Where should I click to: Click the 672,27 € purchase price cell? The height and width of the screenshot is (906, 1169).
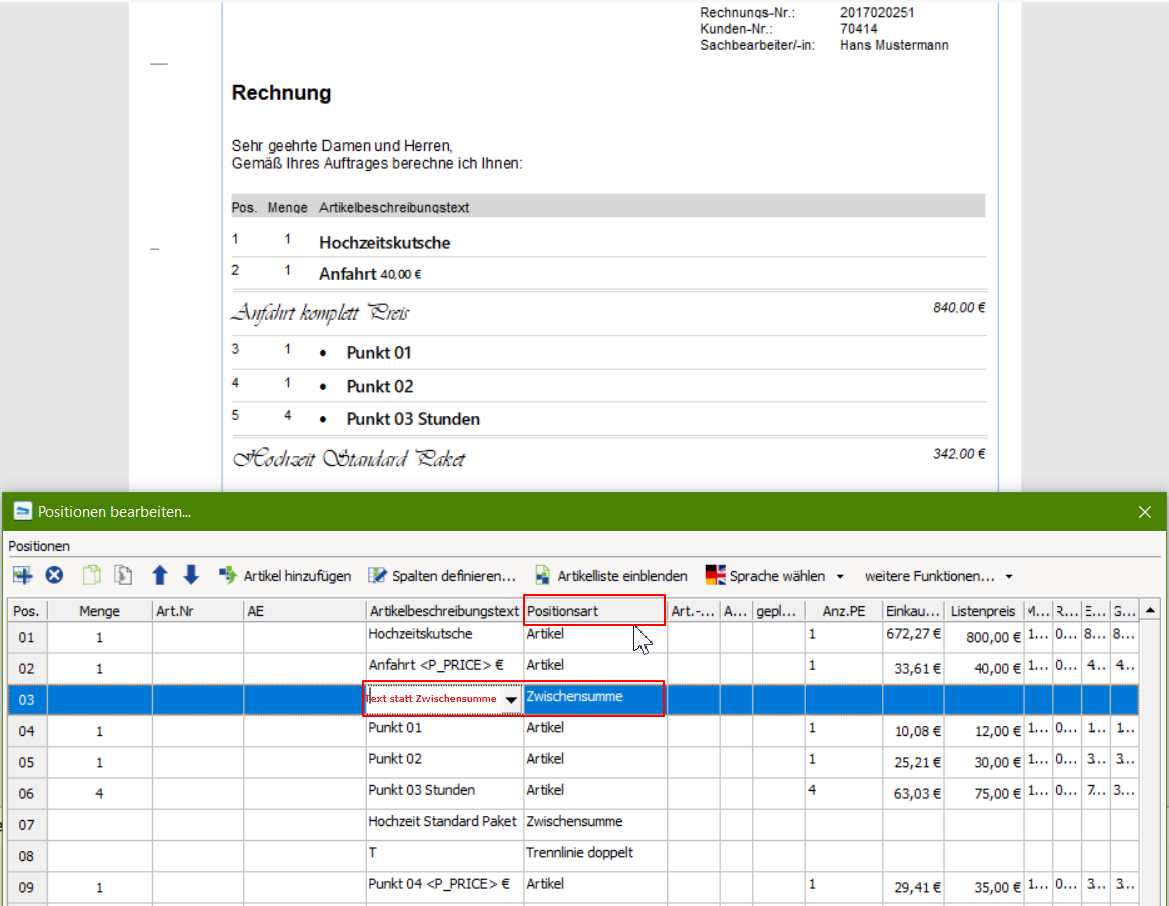913,638
